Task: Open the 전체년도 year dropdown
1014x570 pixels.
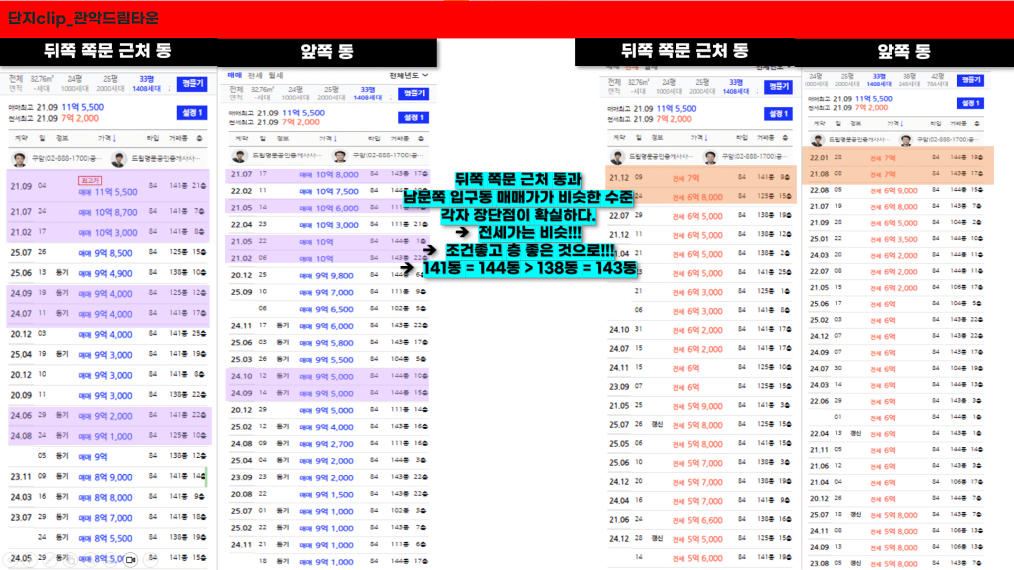Action: 409,76
